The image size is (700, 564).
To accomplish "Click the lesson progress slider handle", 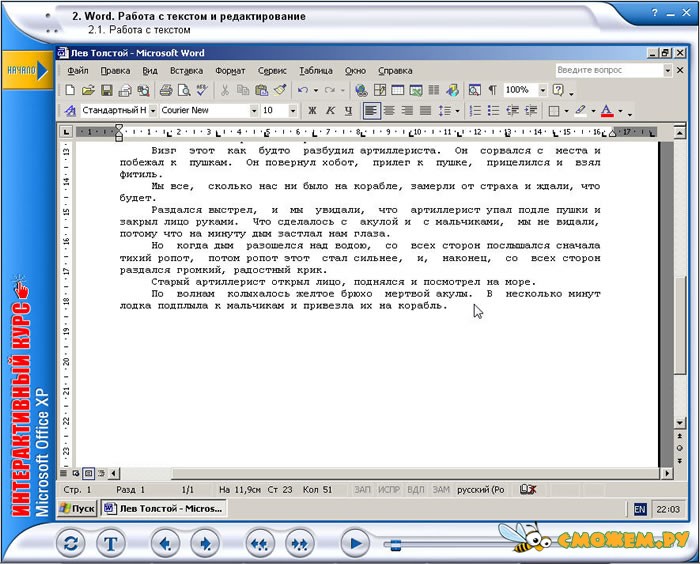I will pos(395,544).
